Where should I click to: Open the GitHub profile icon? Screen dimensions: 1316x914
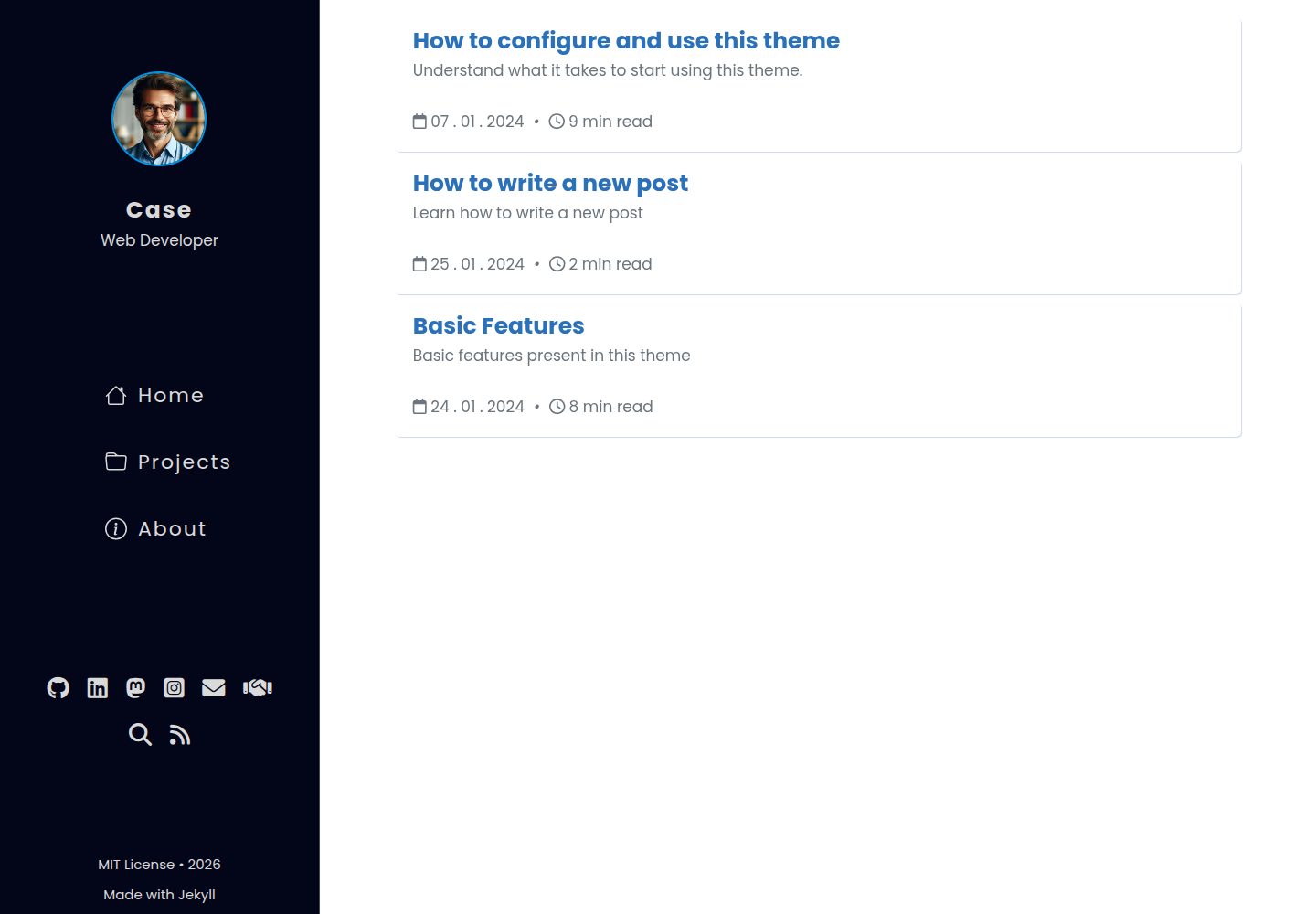point(58,687)
